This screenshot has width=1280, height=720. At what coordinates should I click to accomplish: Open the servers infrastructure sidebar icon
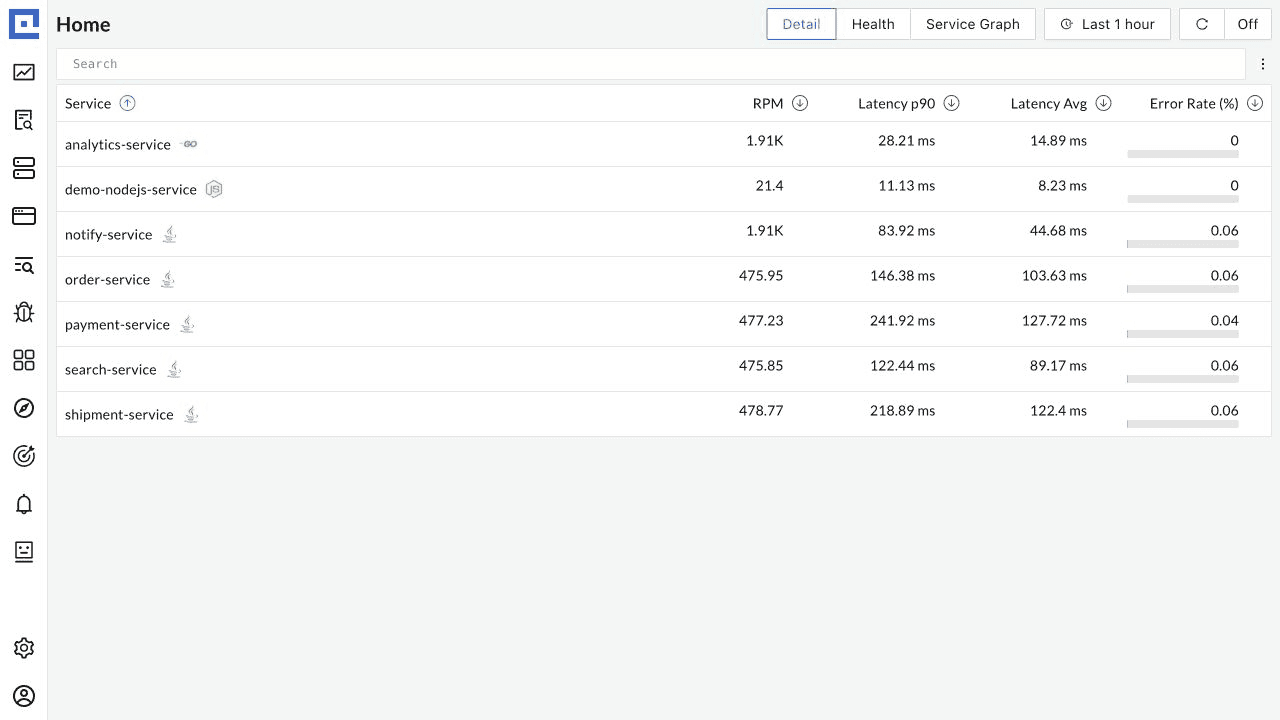(x=24, y=168)
